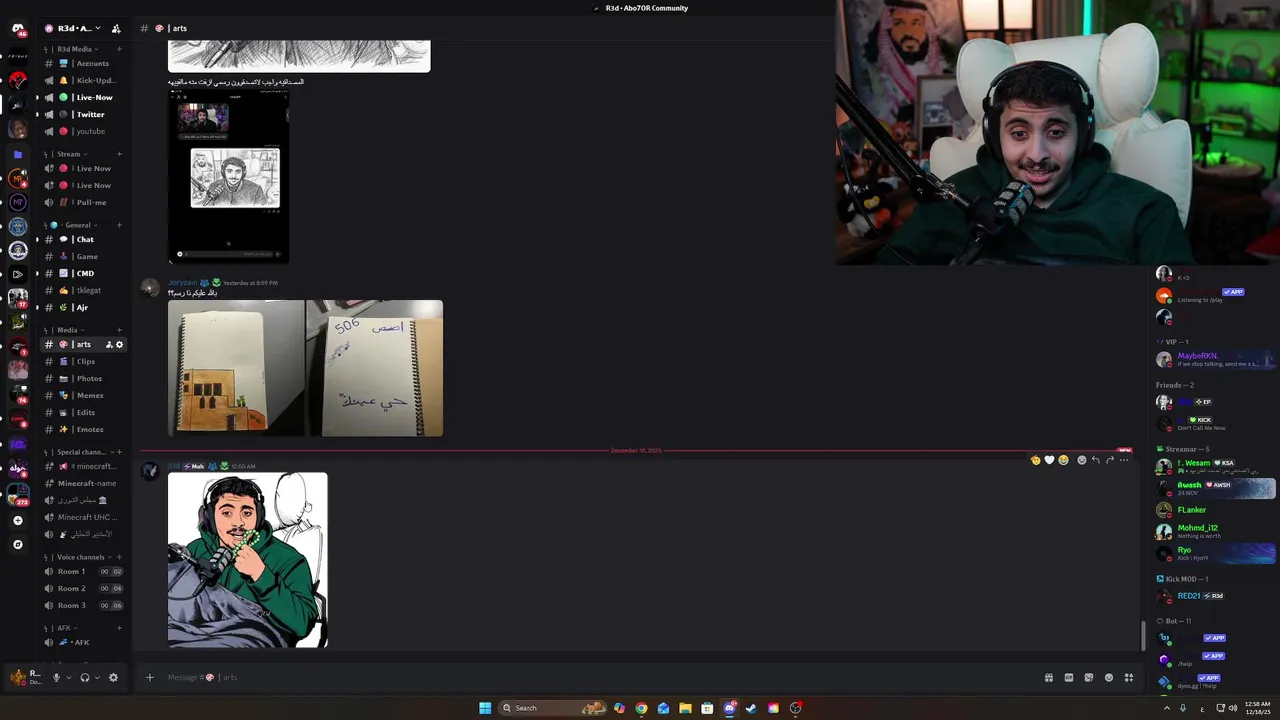
Task: Toggle headphones deafen in user panel
Action: point(84,677)
